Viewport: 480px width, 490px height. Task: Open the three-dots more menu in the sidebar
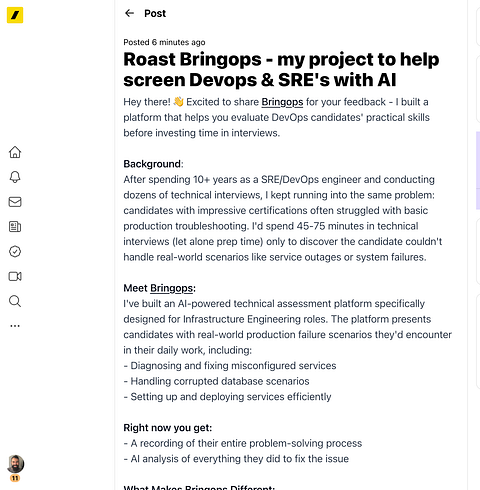(15, 326)
